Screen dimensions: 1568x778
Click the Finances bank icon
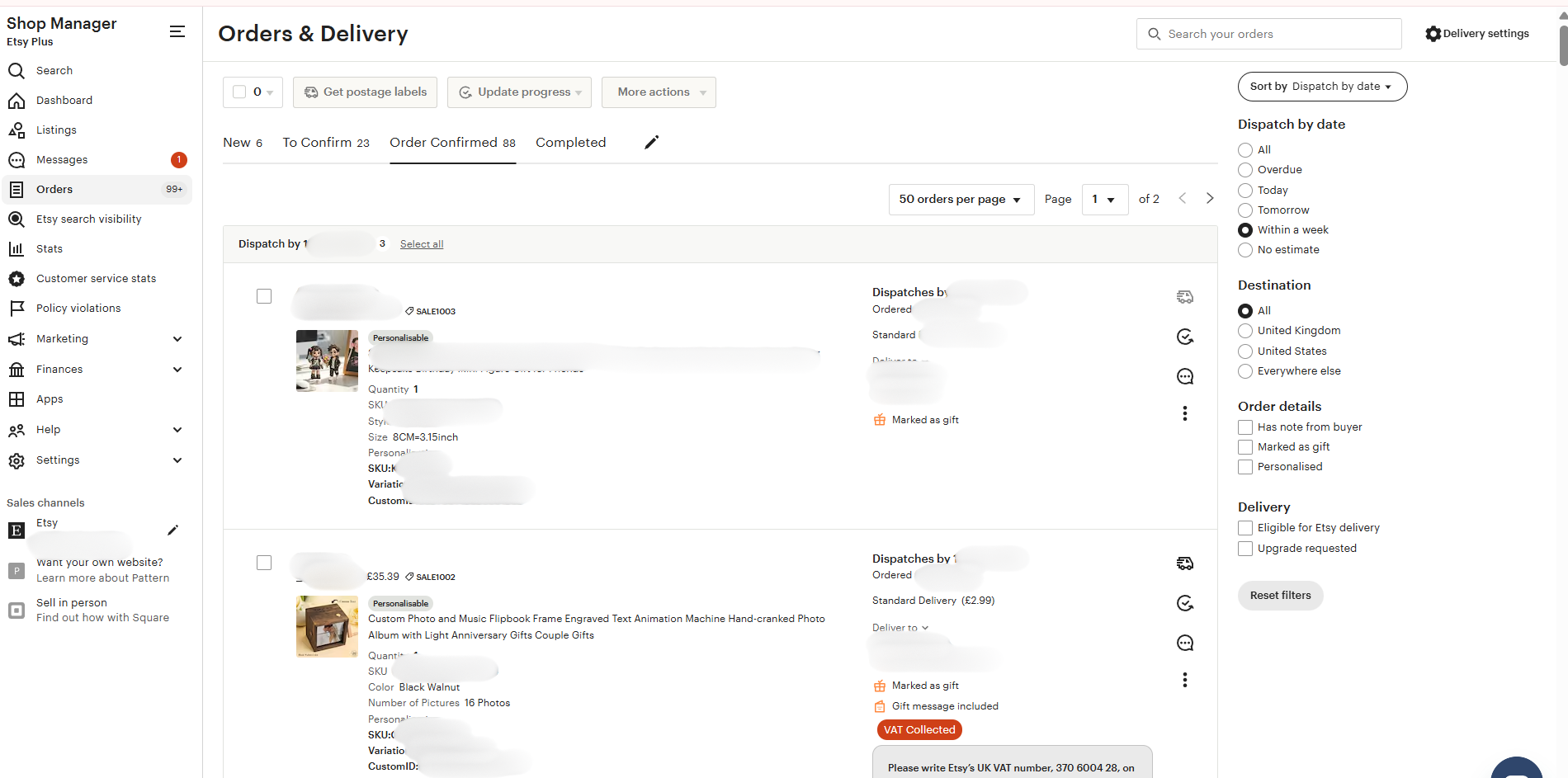[17, 370]
